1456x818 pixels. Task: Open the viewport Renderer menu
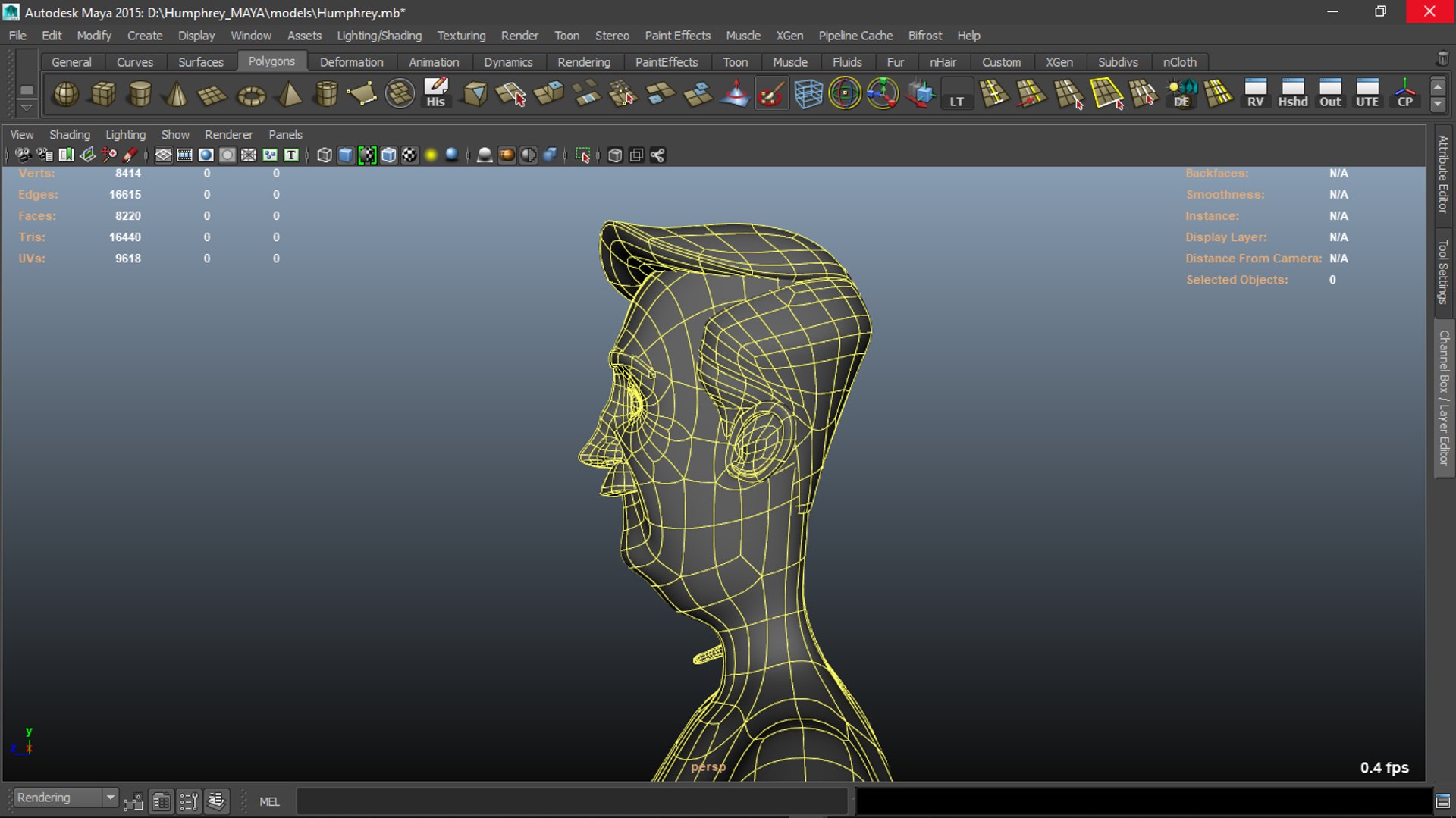coord(228,134)
